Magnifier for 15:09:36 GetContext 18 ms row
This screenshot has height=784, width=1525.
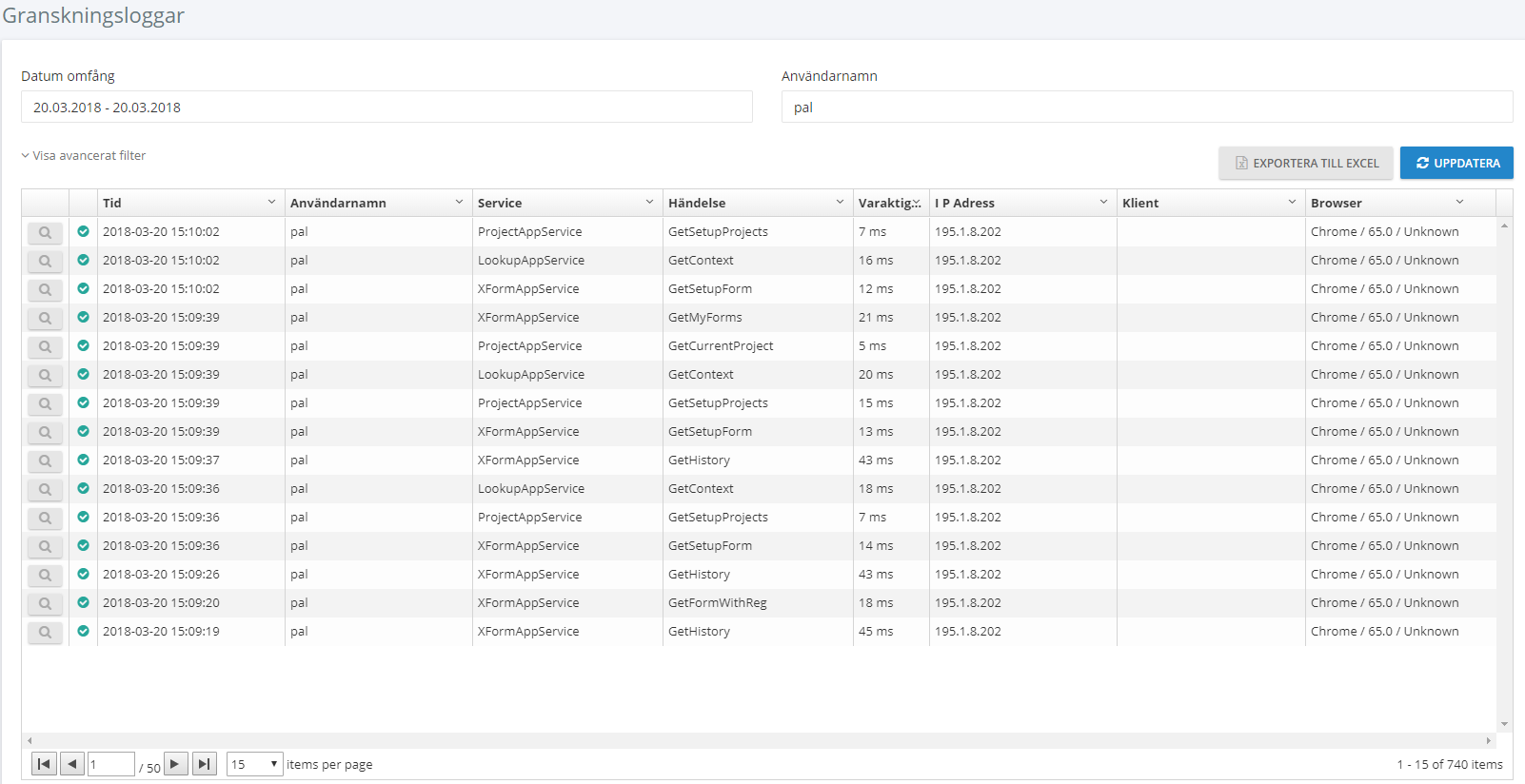click(x=45, y=489)
